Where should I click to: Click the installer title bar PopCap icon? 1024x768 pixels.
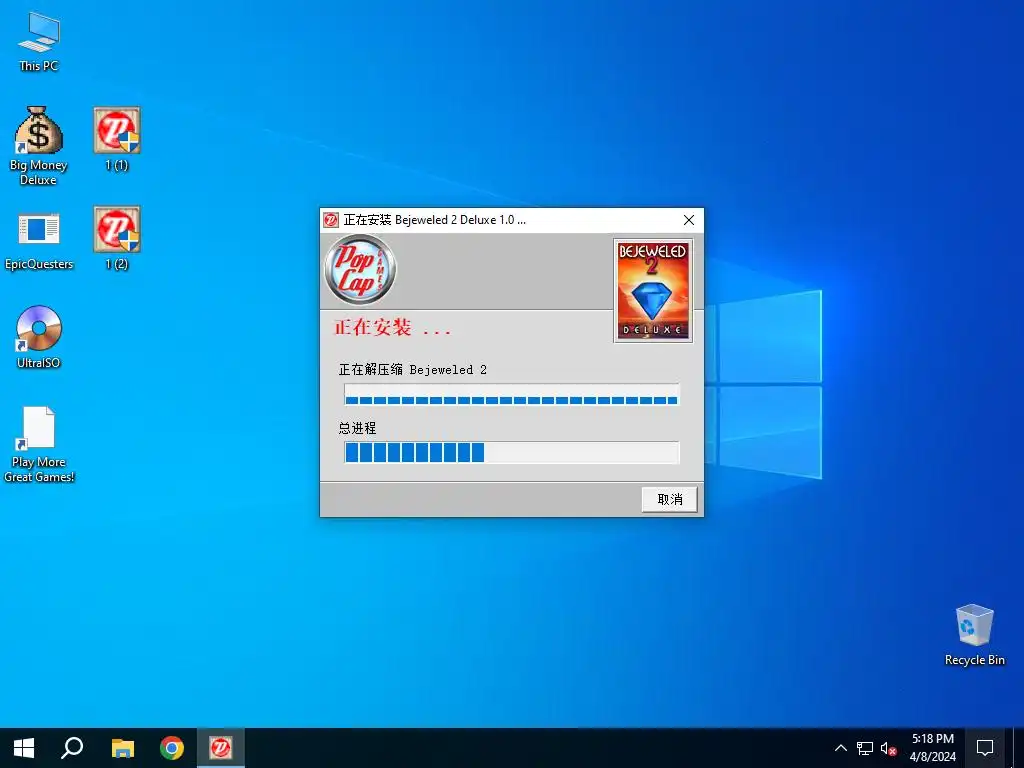click(x=331, y=220)
